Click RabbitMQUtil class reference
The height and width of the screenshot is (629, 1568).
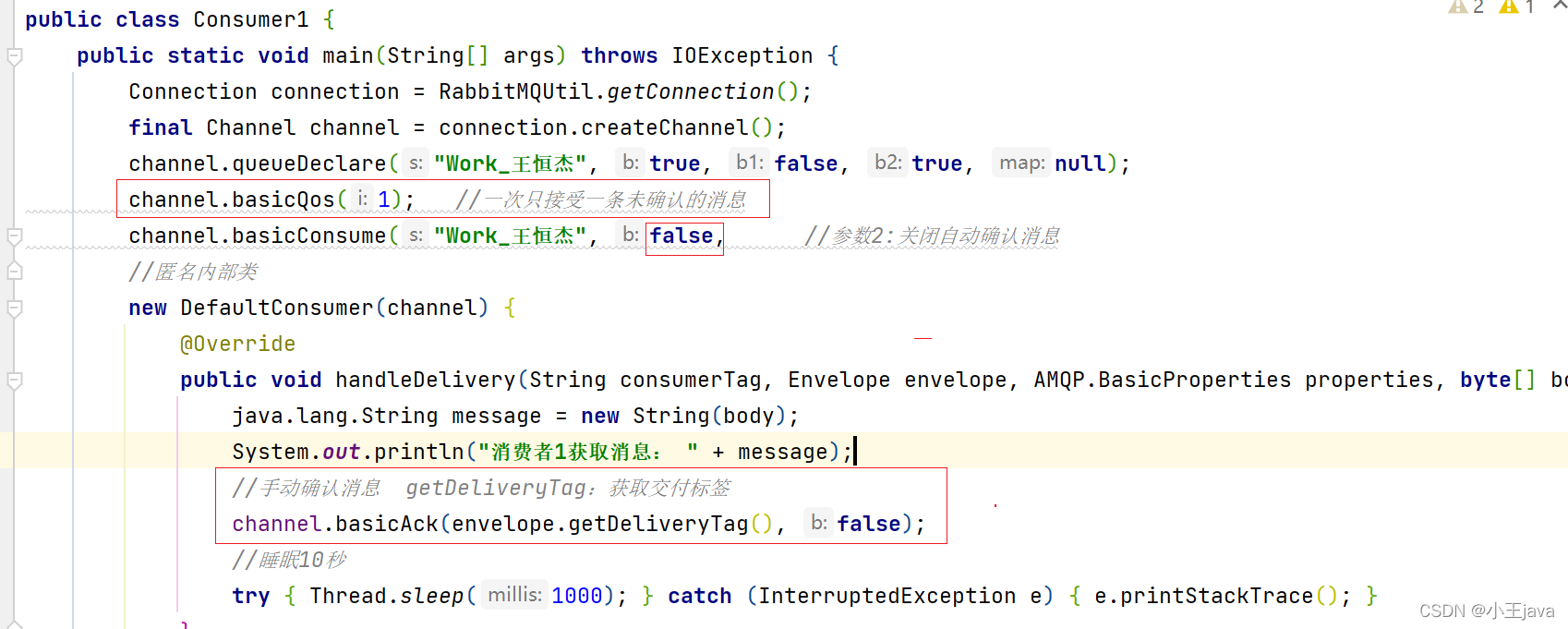pos(516,91)
